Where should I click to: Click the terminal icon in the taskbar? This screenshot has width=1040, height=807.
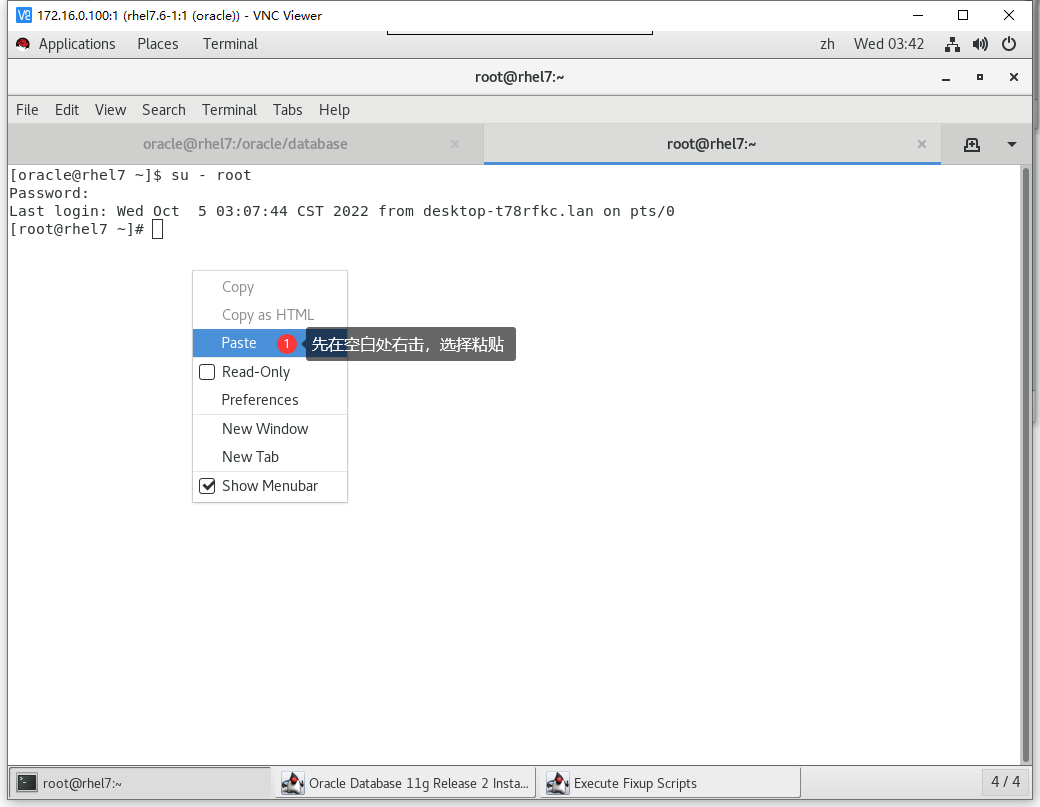[27, 783]
